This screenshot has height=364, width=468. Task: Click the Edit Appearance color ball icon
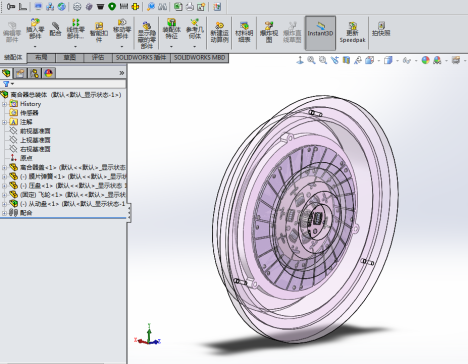[x=425, y=60]
